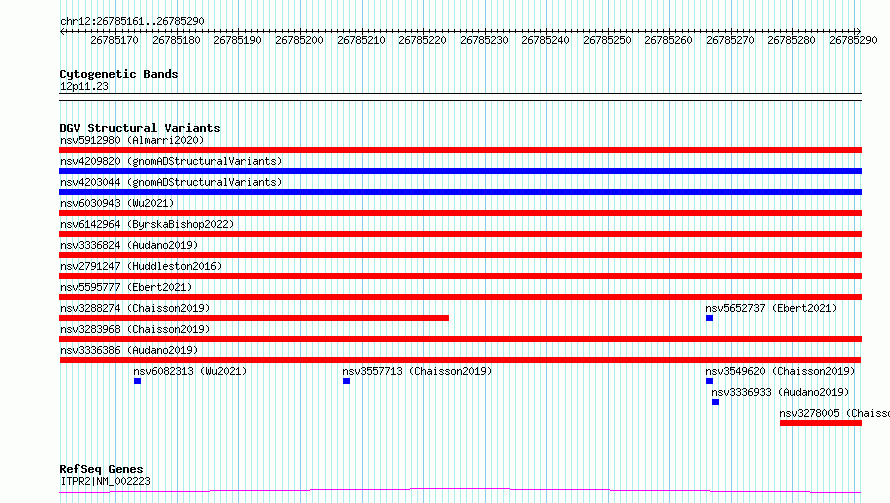Viewport: 890px width, 503px height.
Task: Click the nsv6082313 (Wu2021) label
Action: point(190,371)
